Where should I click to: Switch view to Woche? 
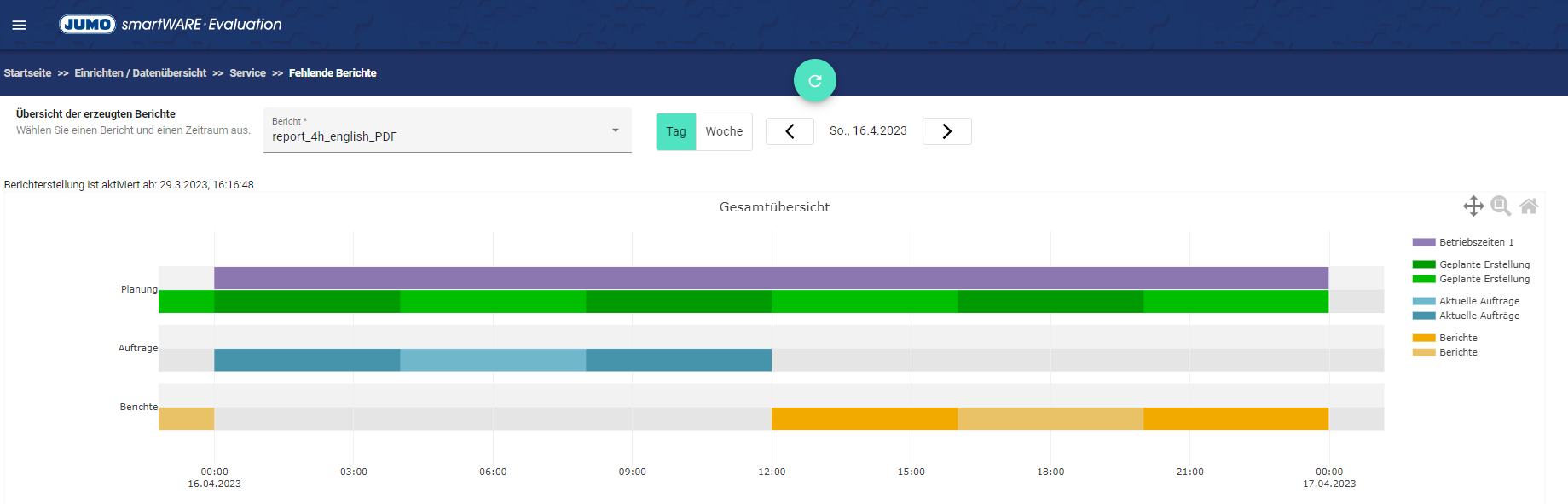[x=724, y=131]
